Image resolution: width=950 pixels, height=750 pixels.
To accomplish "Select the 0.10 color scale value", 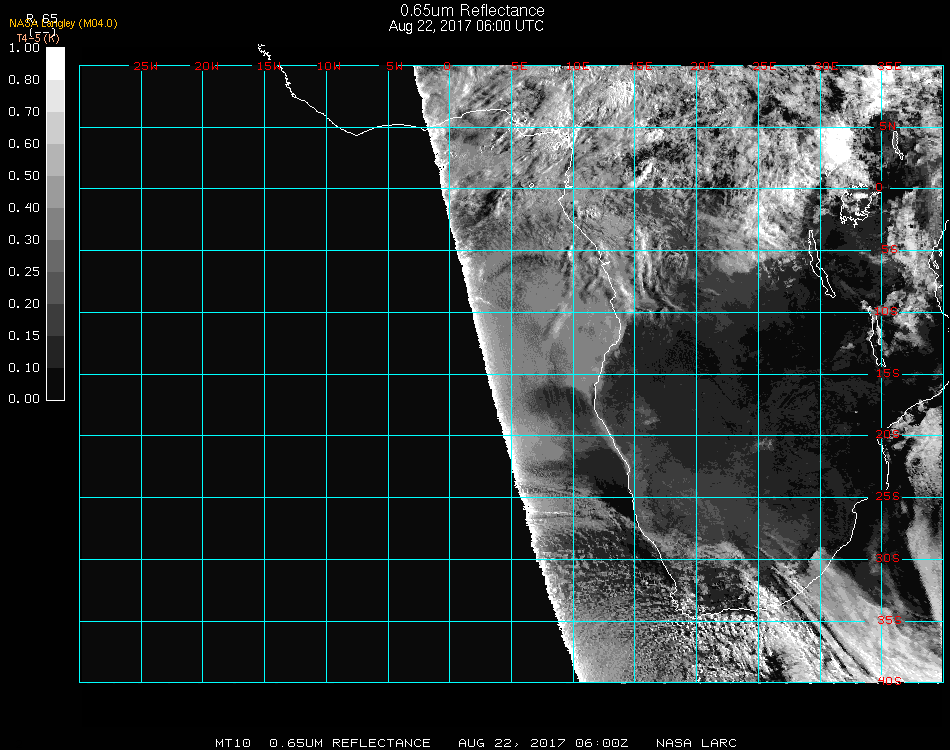I will (24, 368).
